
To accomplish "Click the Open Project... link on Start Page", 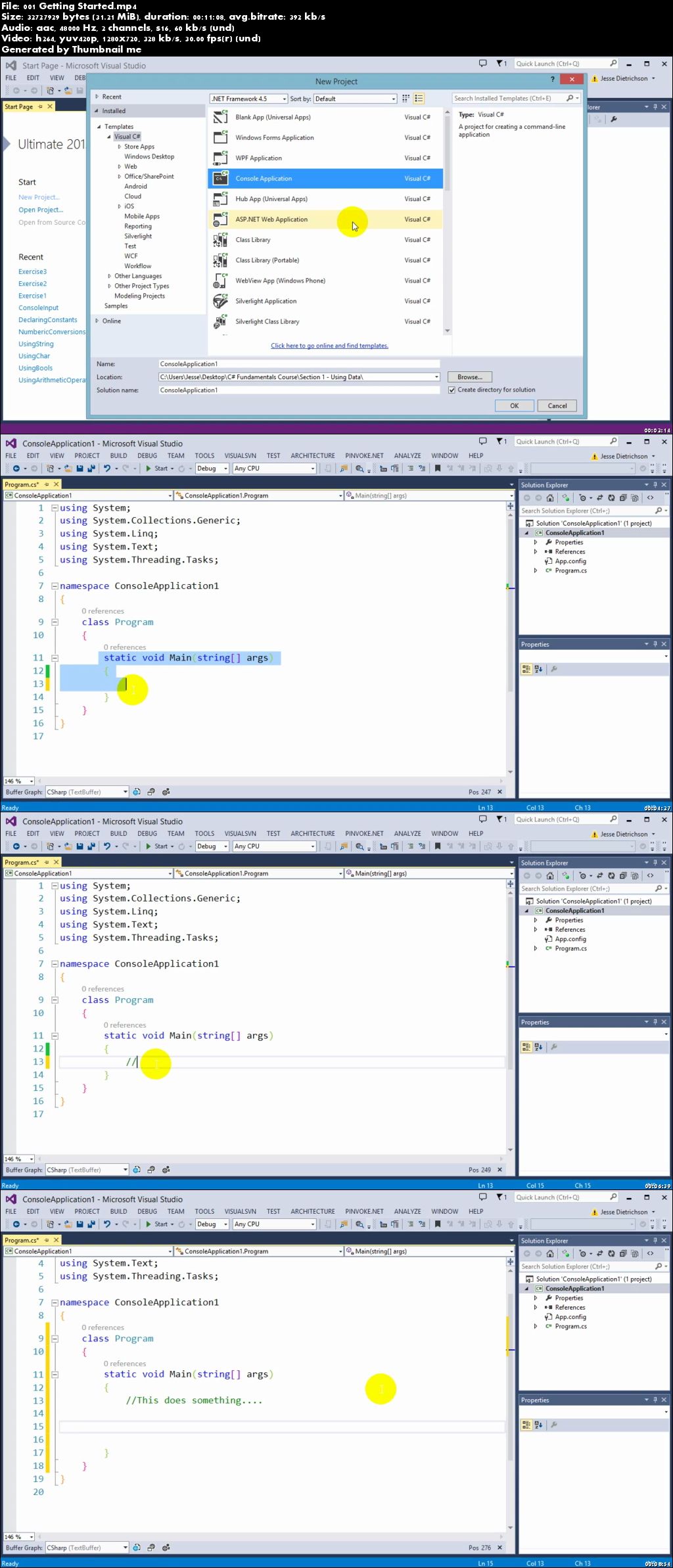I will tap(41, 210).
